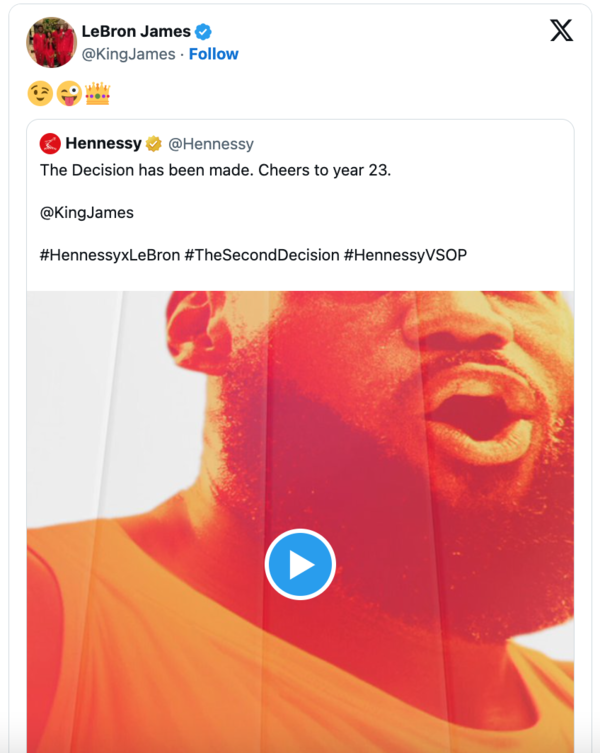Click the blue verified badge beside LeBron James
The width and height of the screenshot is (600, 753).
tap(203, 32)
